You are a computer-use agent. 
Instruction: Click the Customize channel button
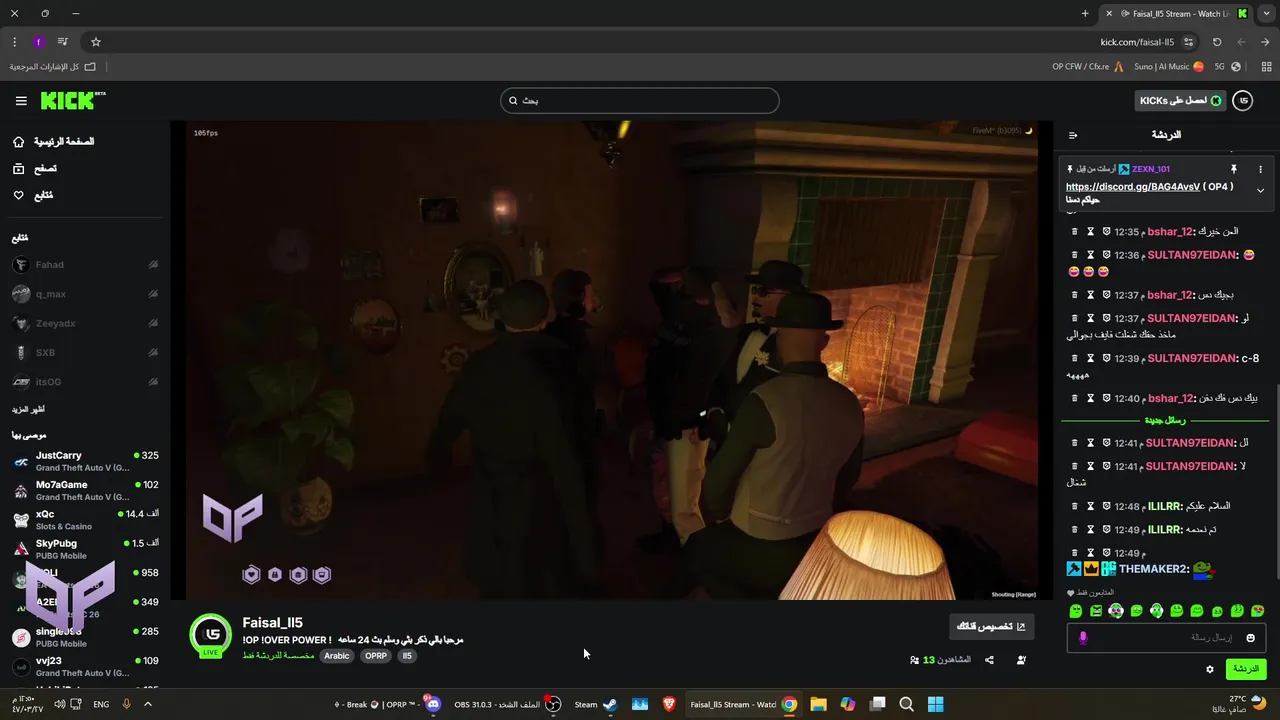(x=991, y=627)
